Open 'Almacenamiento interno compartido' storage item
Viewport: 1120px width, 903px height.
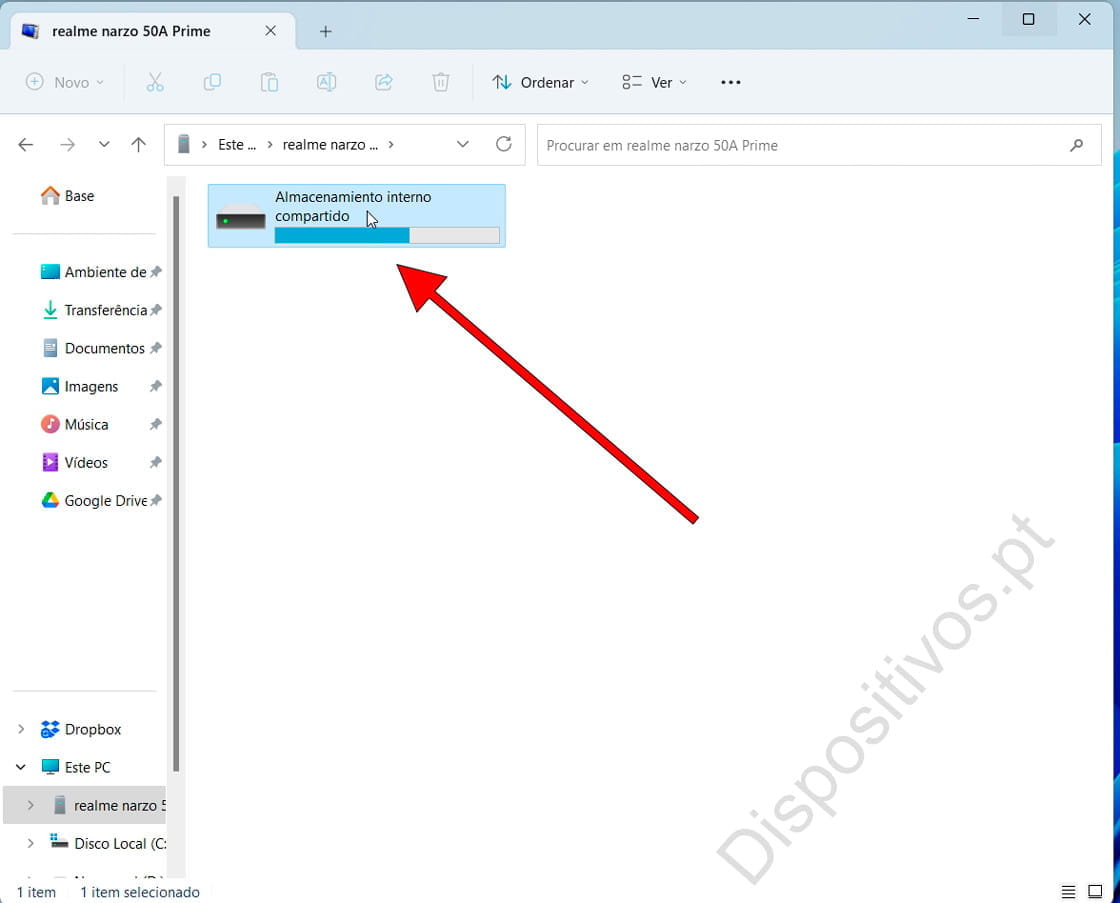[356, 216]
